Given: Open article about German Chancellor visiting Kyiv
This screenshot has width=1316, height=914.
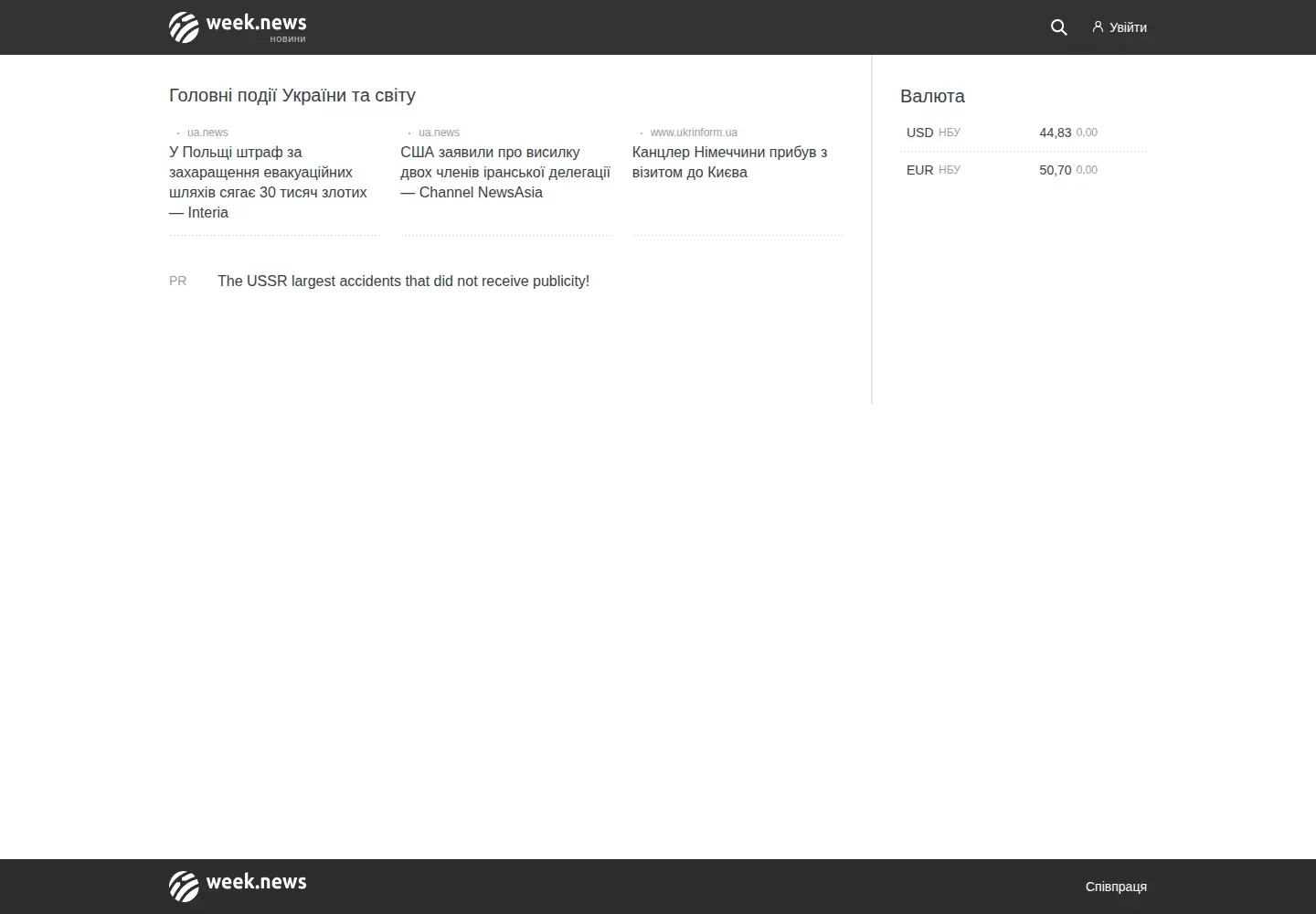Looking at the screenshot, I should 730,162.
